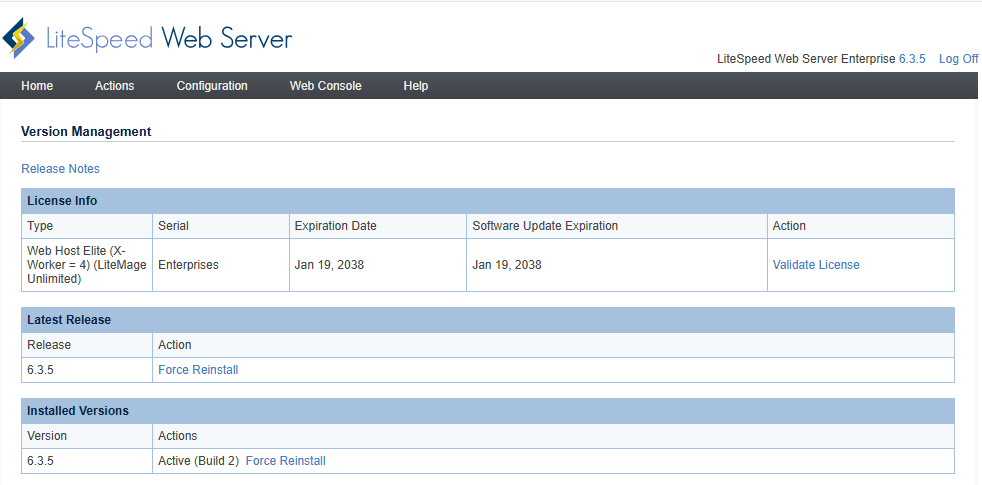Click the Active (Build 2) status text

[199, 461]
